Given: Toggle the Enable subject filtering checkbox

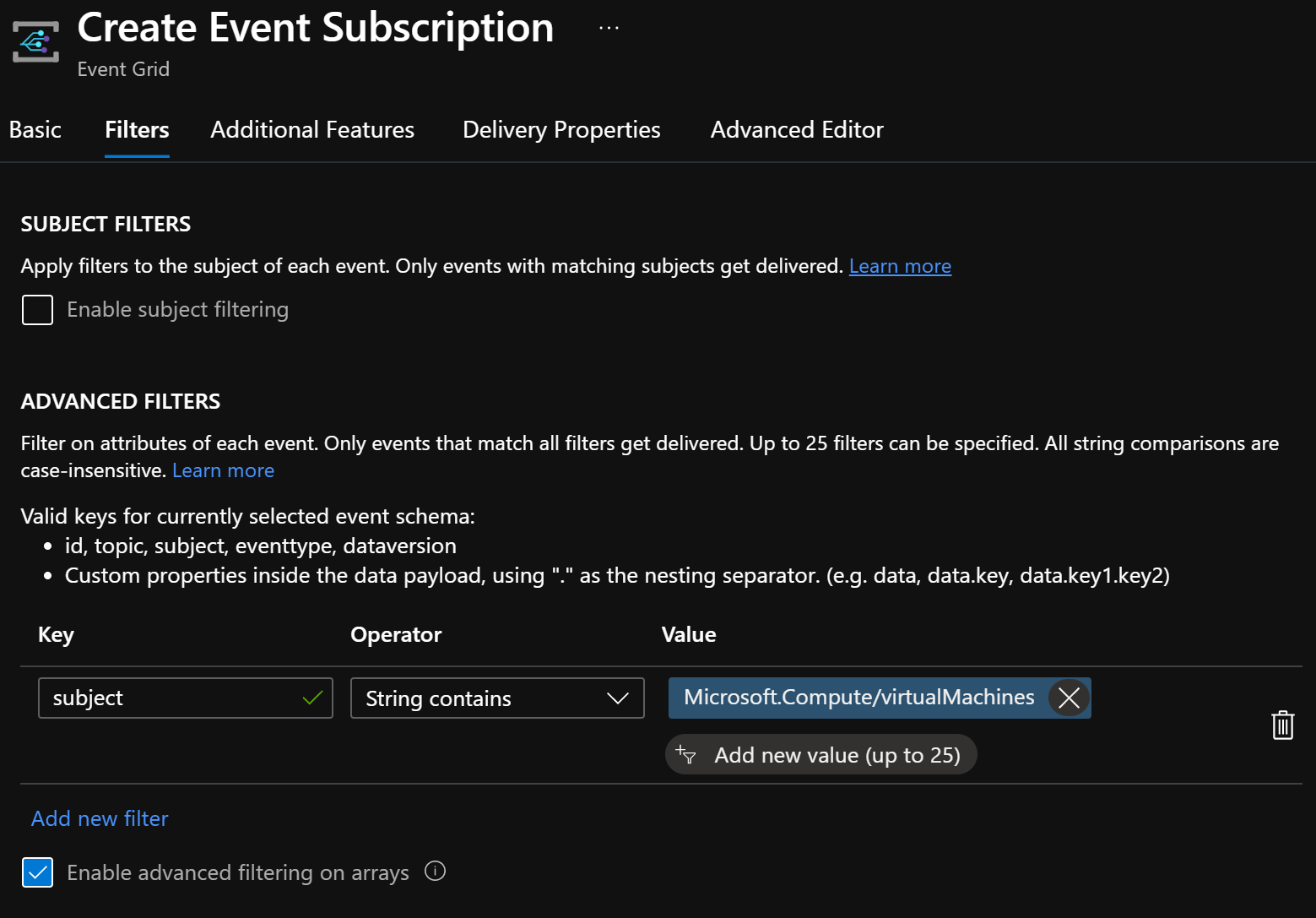Looking at the screenshot, I should (37, 309).
